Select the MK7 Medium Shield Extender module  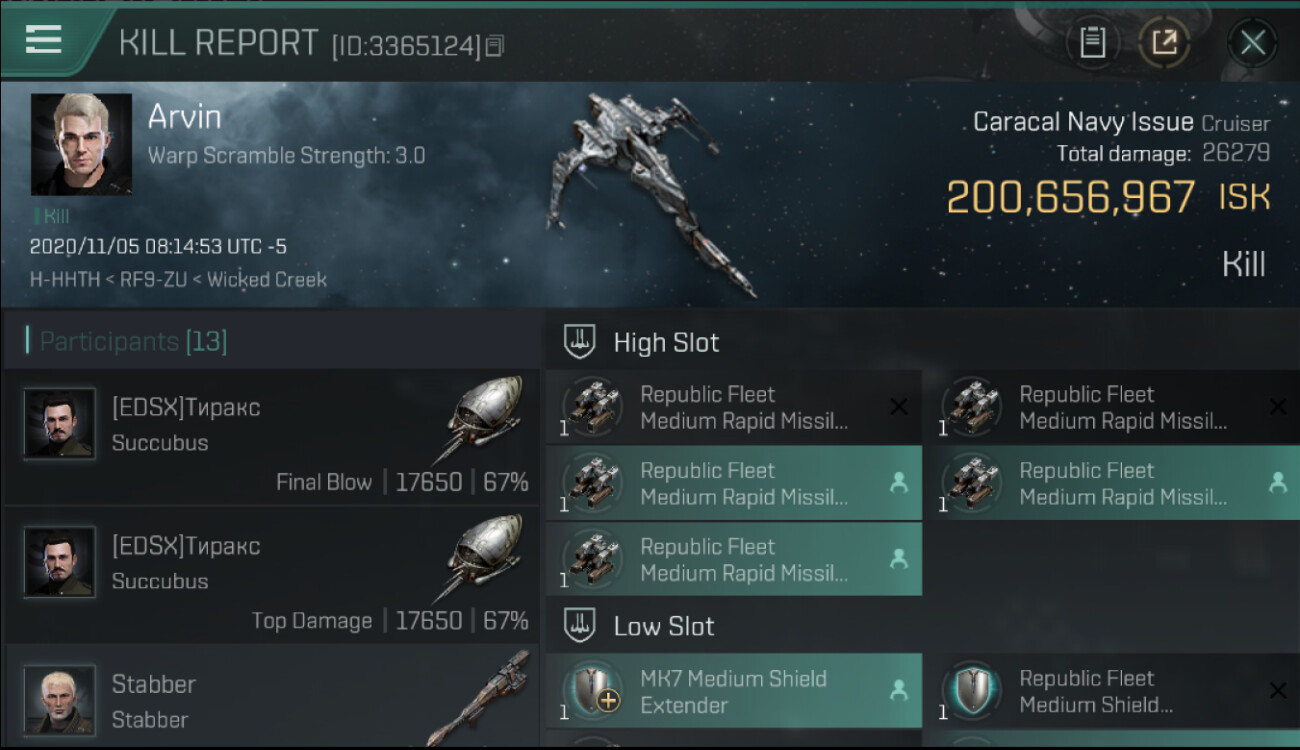click(734, 692)
